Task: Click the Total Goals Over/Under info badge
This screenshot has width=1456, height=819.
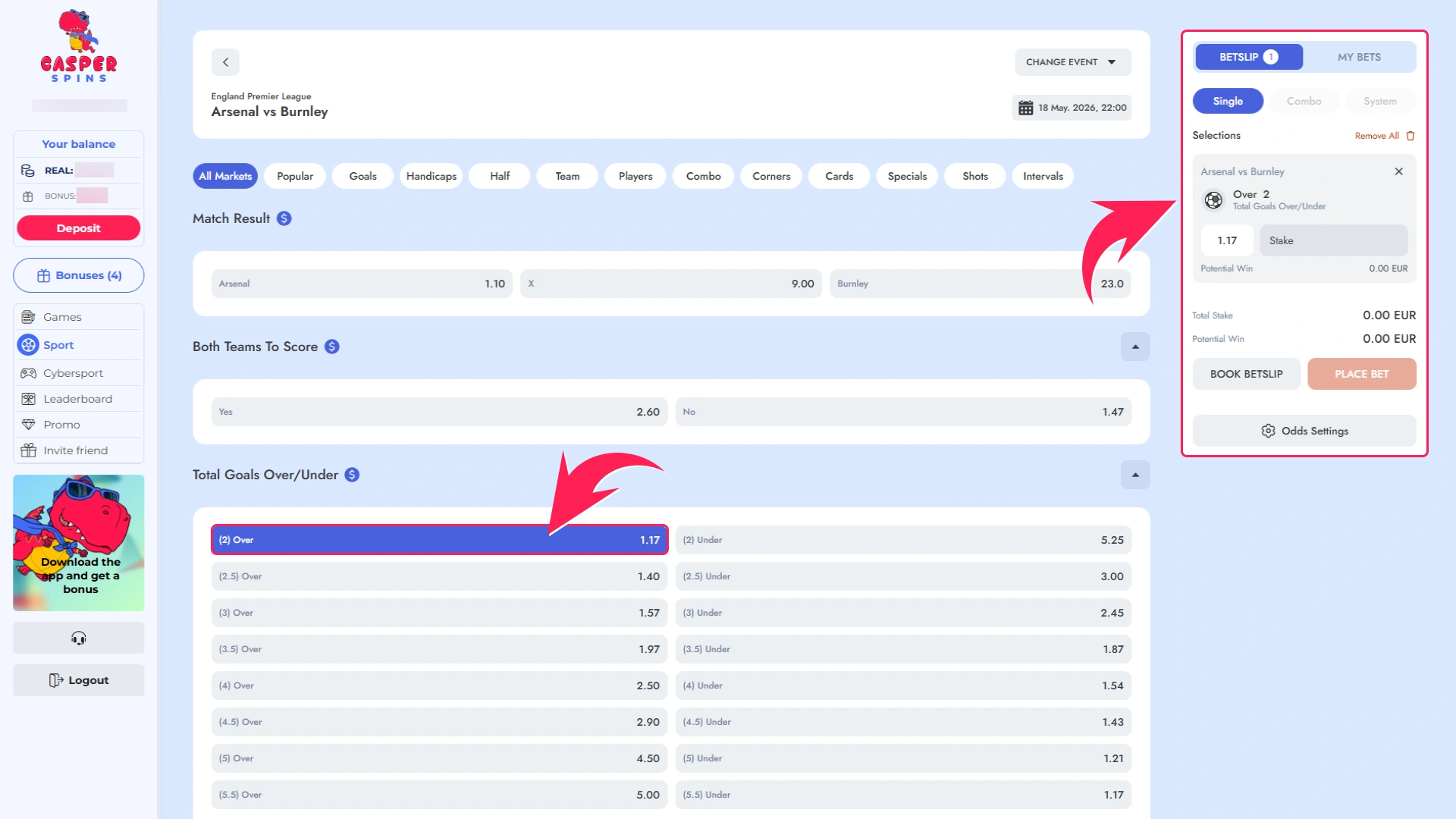Action: point(352,475)
